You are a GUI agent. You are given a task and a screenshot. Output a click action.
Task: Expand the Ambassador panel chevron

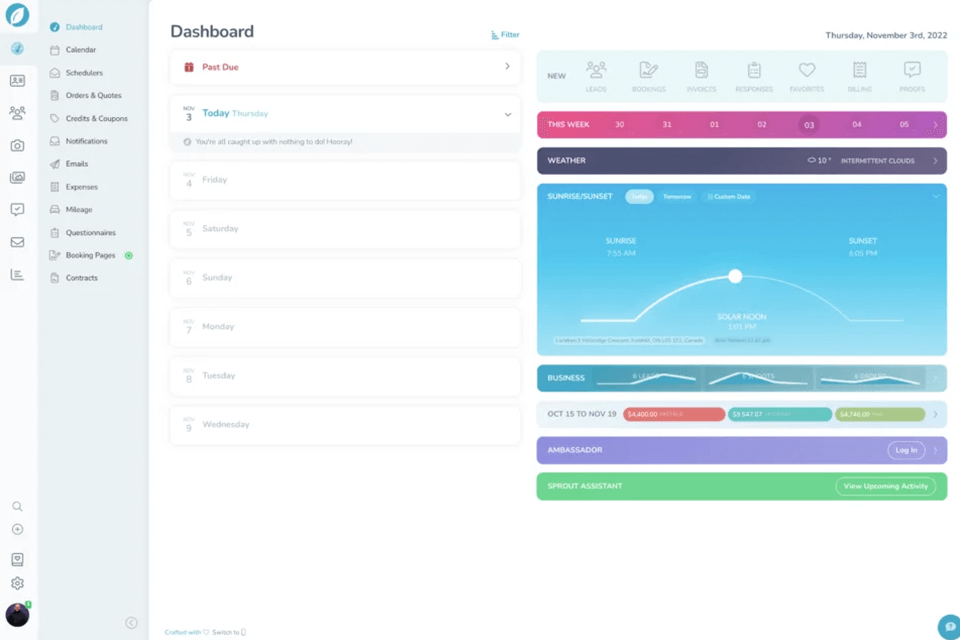tap(935, 450)
